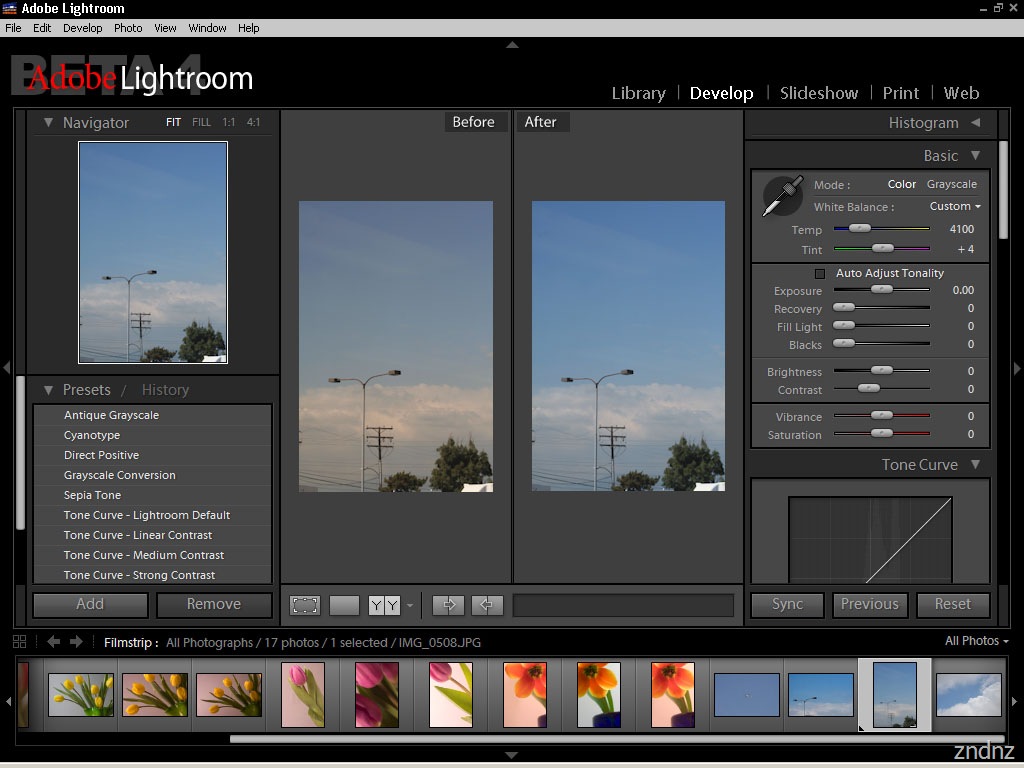Click the Vibrance slider handle

[882, 415]
